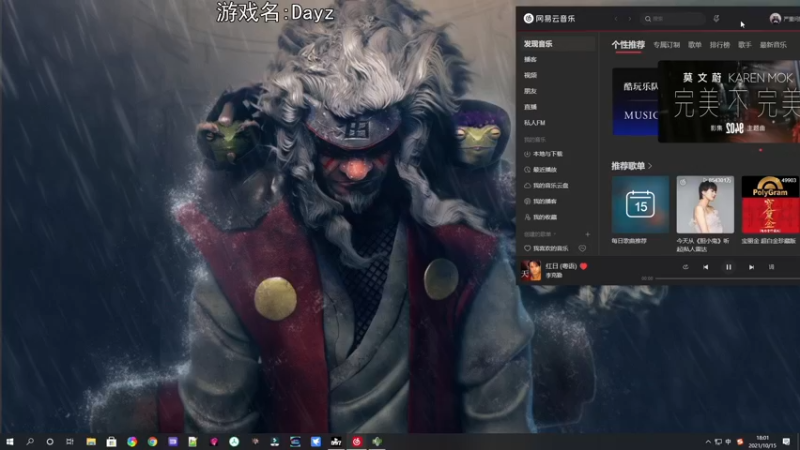Screen dimensions: 800x450
Task: Expand 推荐歌单 section via chevron
Action: point(650,166)
